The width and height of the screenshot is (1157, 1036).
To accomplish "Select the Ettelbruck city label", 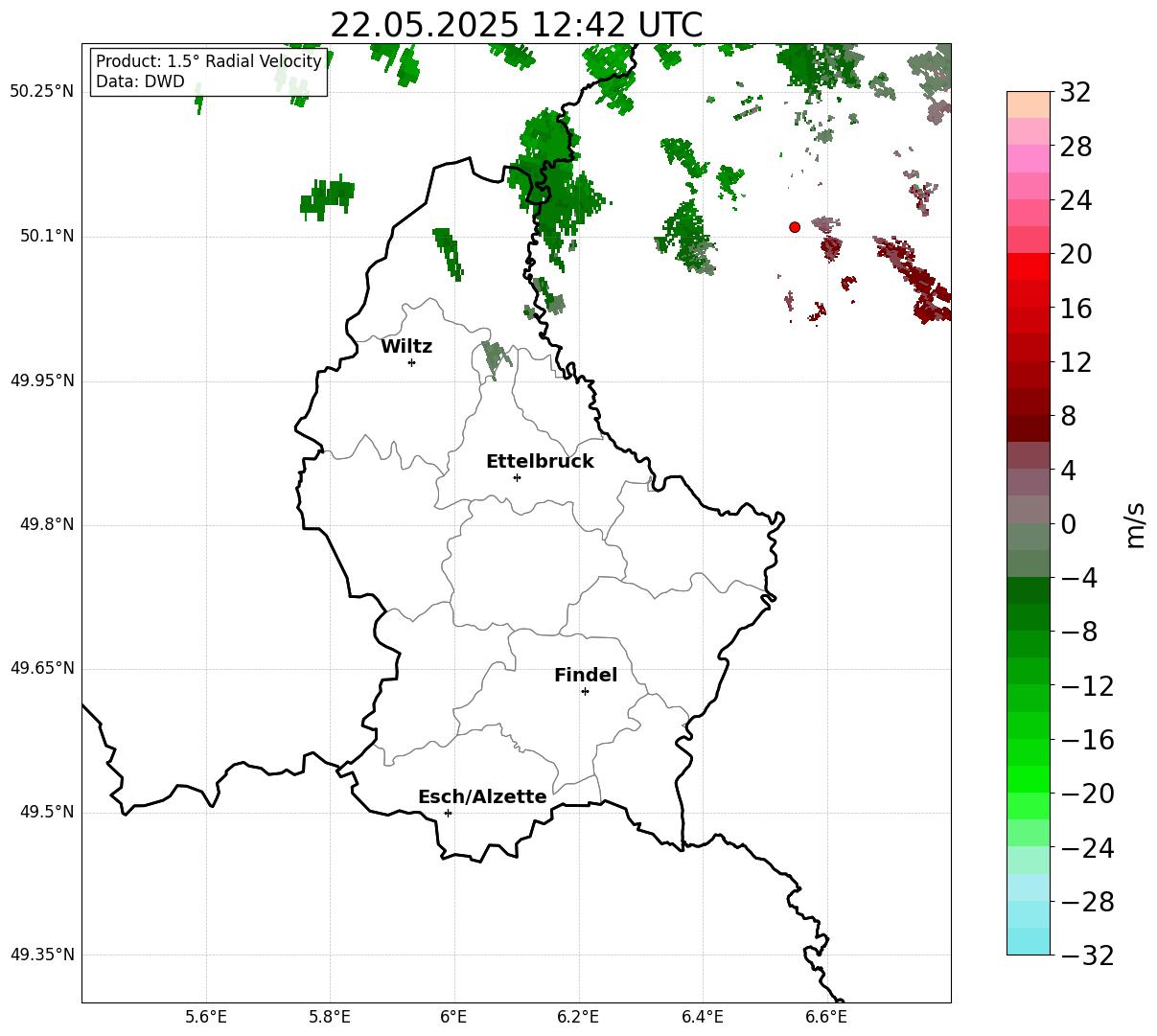I will (x=540, y=462).
